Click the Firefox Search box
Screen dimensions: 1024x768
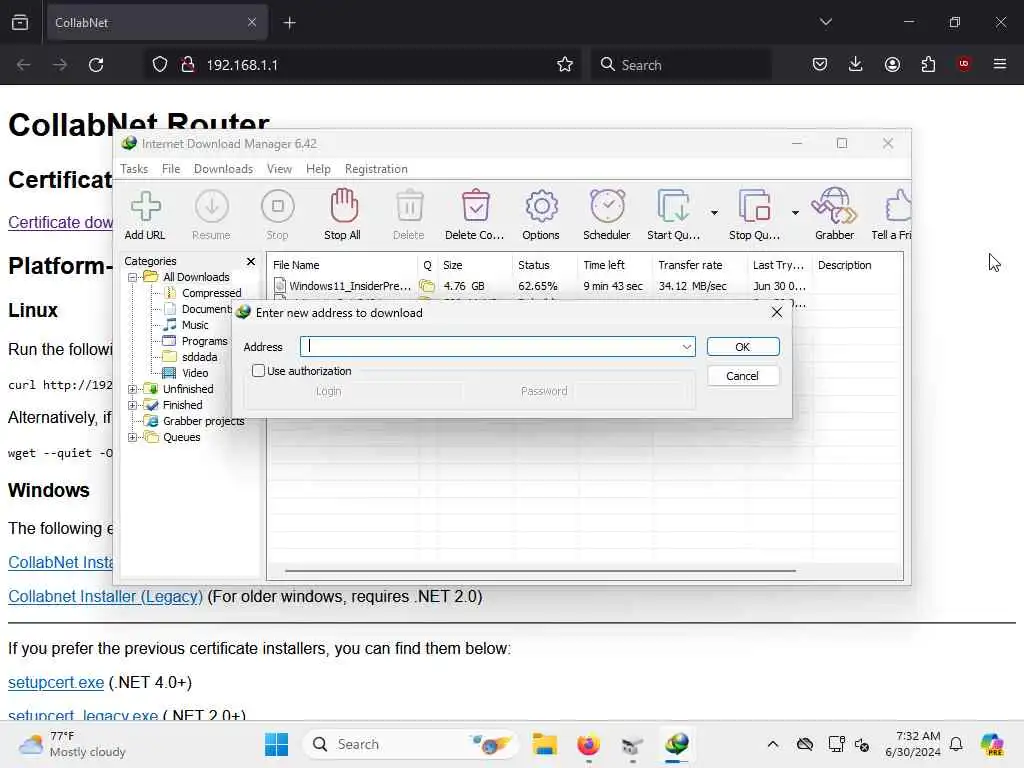point(681,65)
